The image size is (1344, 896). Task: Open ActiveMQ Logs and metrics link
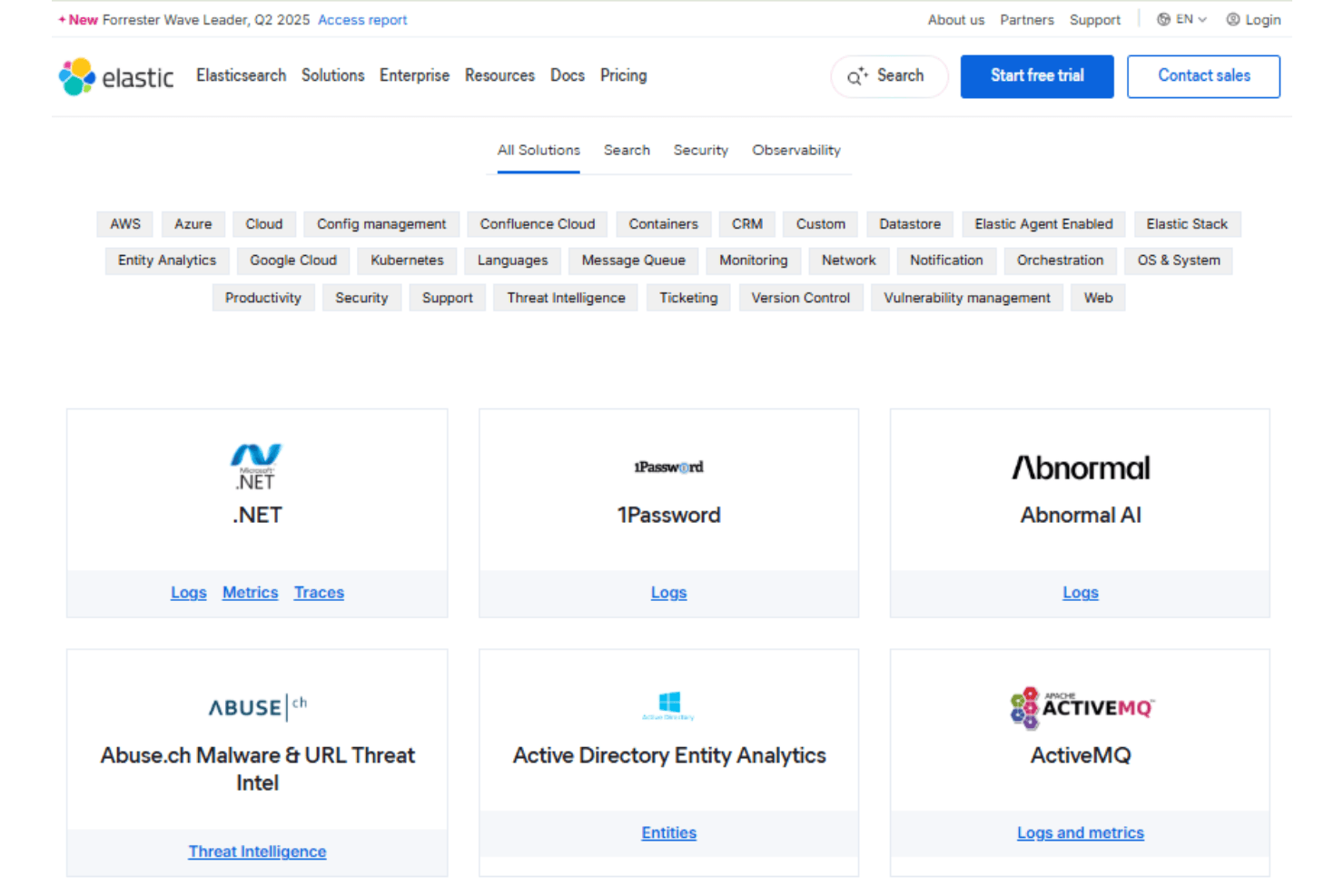click(1081, 833)
